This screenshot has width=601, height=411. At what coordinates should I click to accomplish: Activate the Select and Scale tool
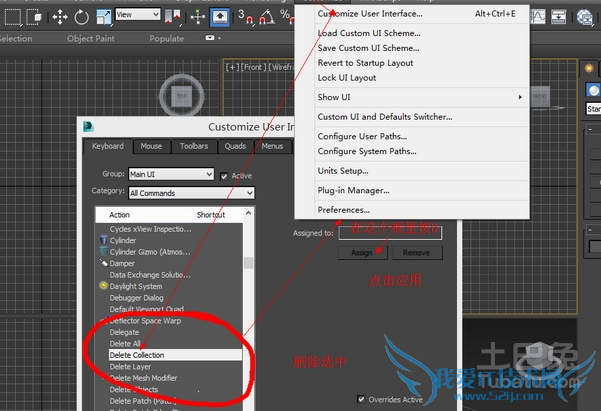[x=103, y=17]
